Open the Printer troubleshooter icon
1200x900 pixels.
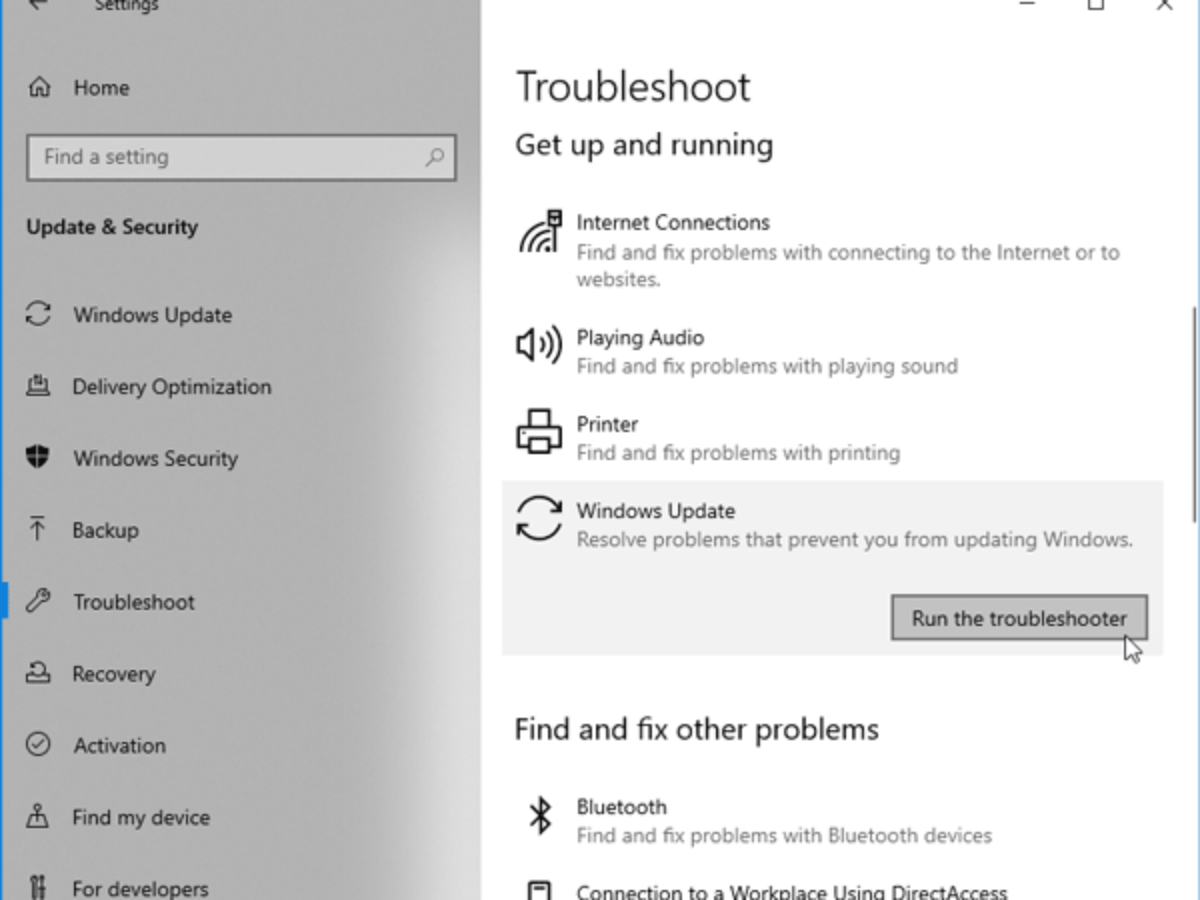pyautogui.click(x=539, y=432)
